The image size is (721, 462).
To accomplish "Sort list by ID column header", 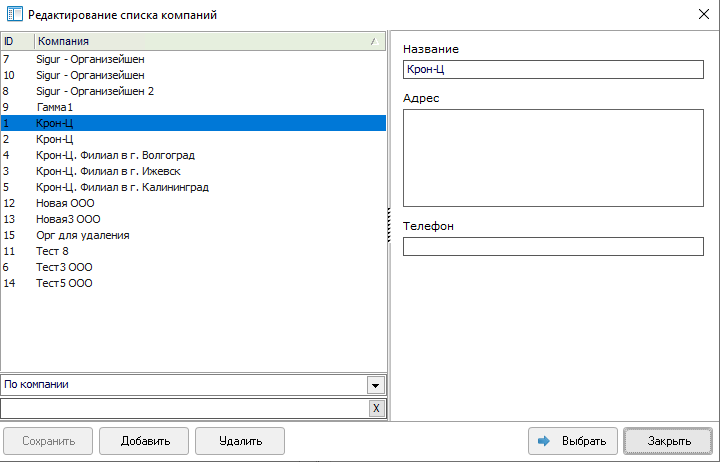I will (x=16, y=41).
